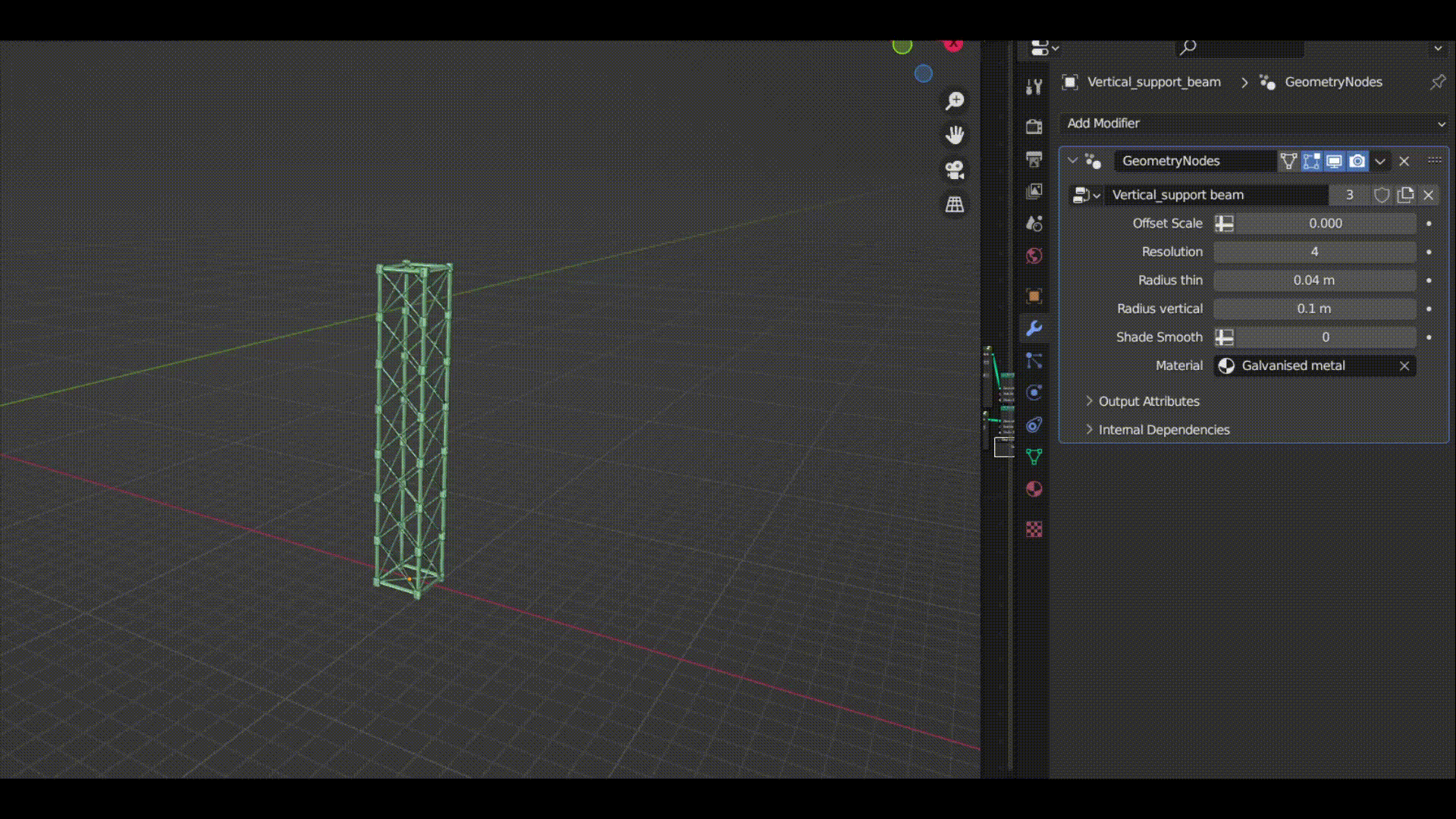The width and height of the screenshot is (1456, 819).
Task: Click the pan view hand icon
Action: pos(955,135)
